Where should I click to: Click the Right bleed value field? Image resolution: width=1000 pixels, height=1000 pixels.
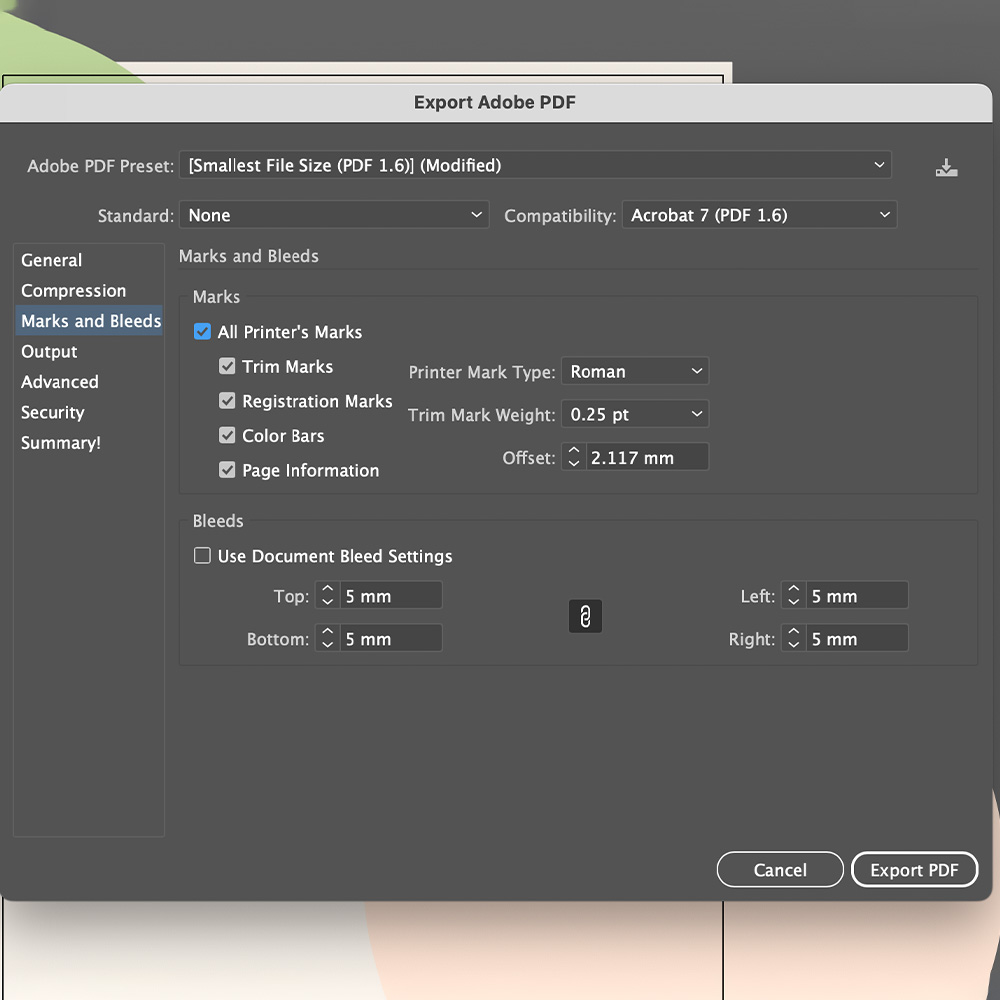[x=857, y=638]
